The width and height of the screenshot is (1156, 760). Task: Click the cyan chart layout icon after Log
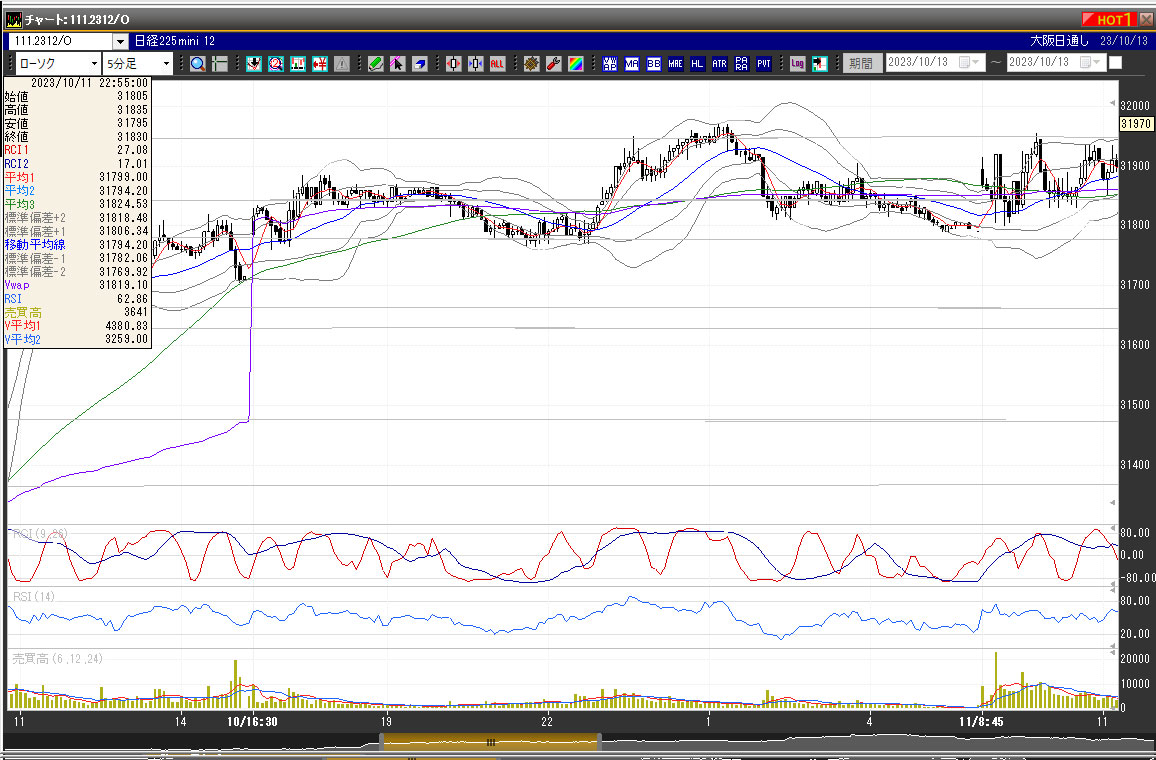pos(820,64)
